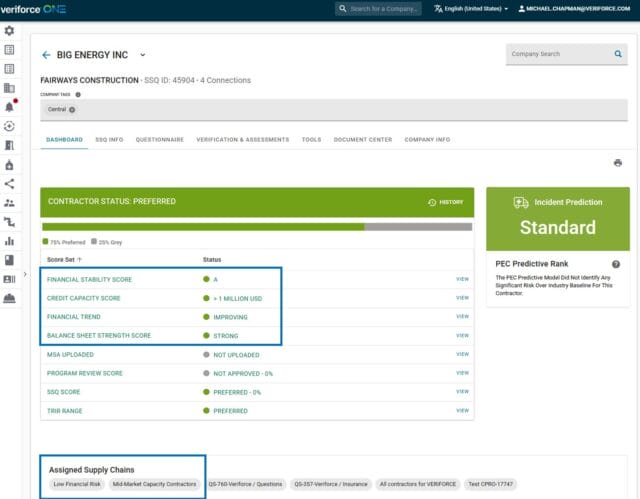Image resolution: width=640 pixels, height=499 pixels.
Task: Click the ID card sidebar icon
Action: 9,279
